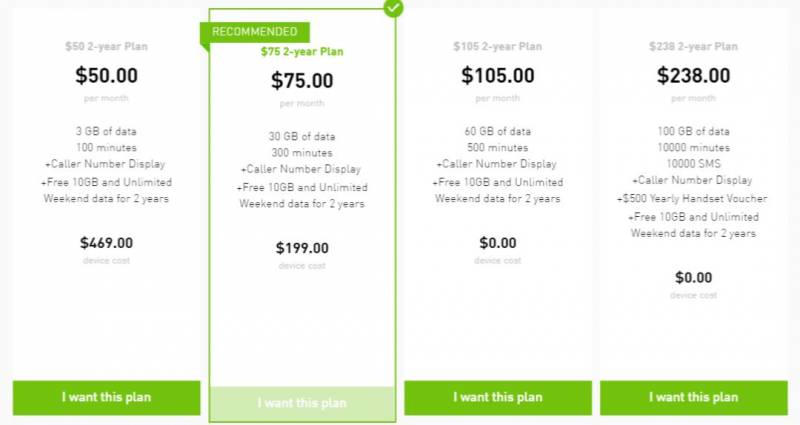This screenshot has width=800, height=425.
Task: Choose the $50 plan's I want this plan button
Action: pos(106,397)
